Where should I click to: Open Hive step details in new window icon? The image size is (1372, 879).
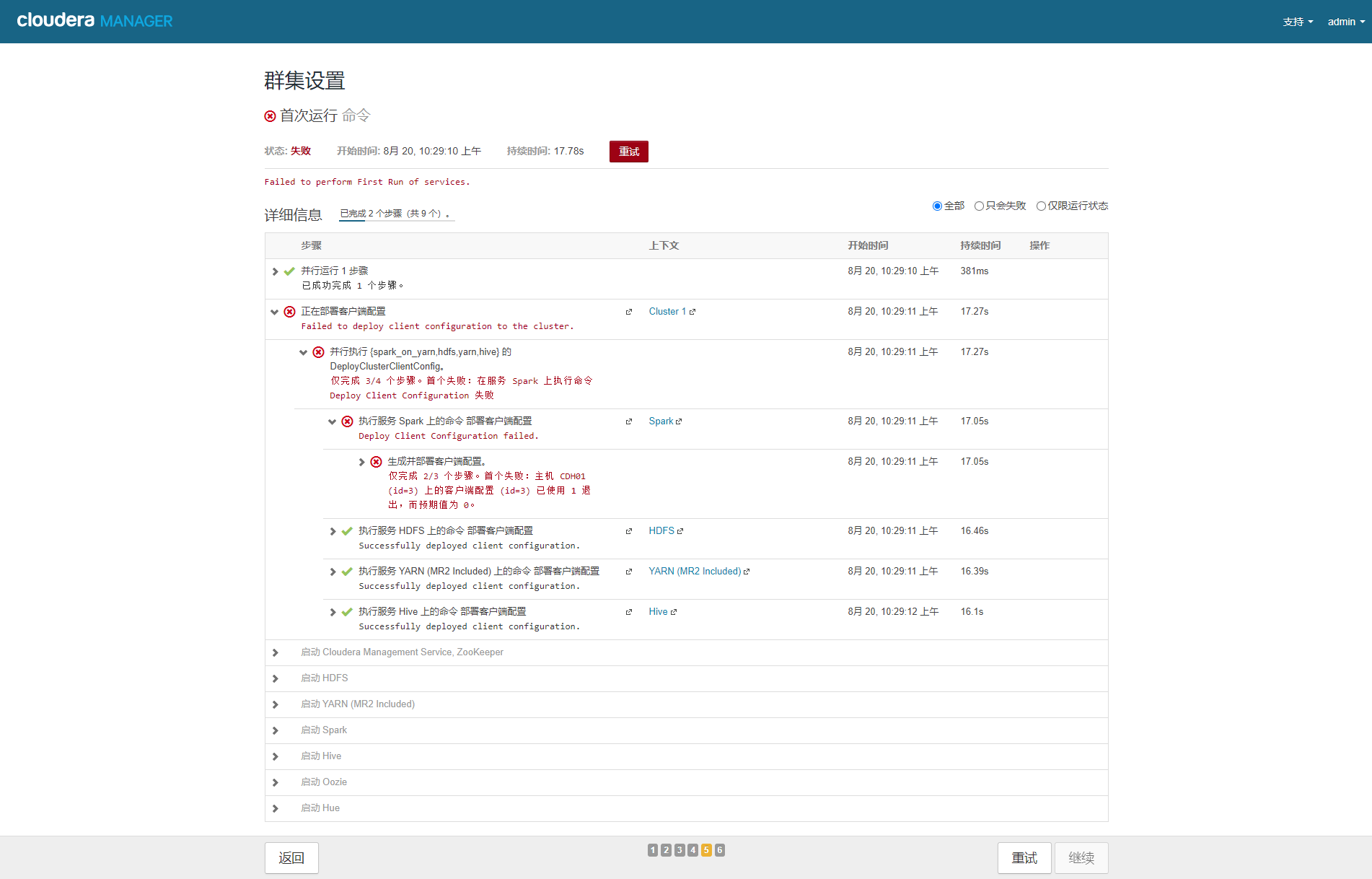[629, 612]
